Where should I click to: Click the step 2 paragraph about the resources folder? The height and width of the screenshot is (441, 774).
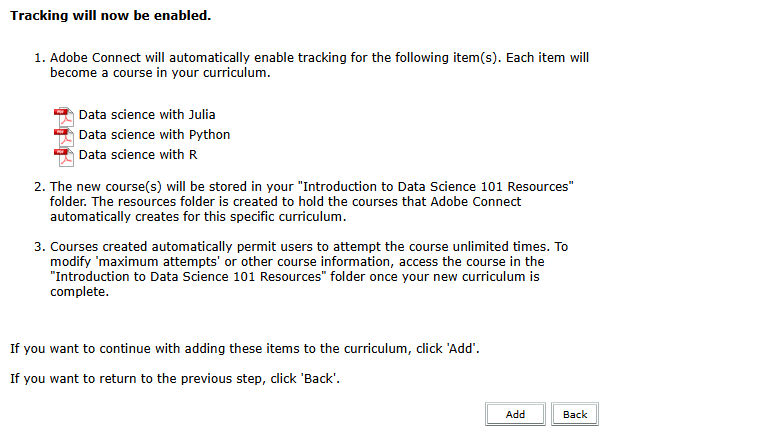(310, 202)
